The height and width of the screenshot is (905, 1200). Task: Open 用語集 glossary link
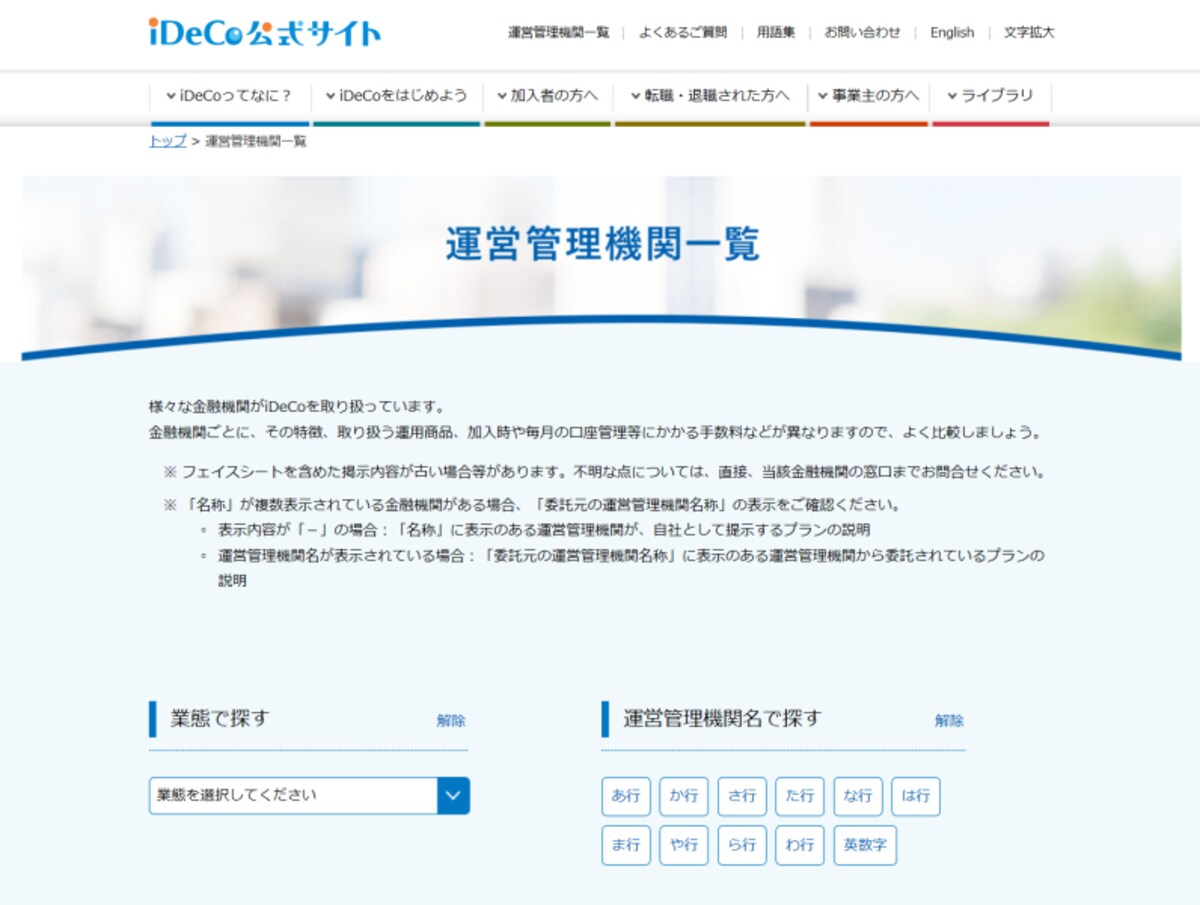776,32
